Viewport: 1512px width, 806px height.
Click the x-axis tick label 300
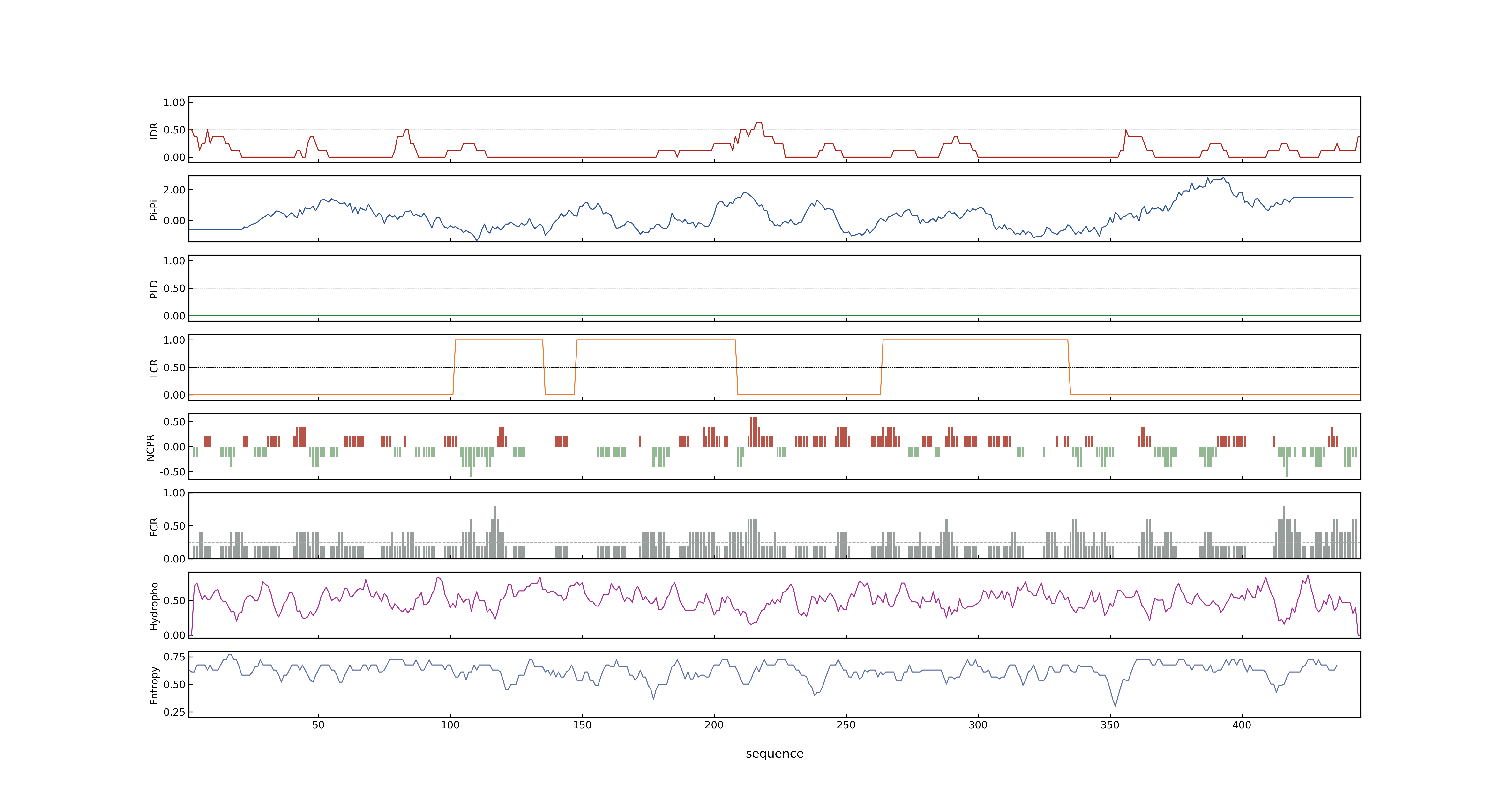(978, 725)
